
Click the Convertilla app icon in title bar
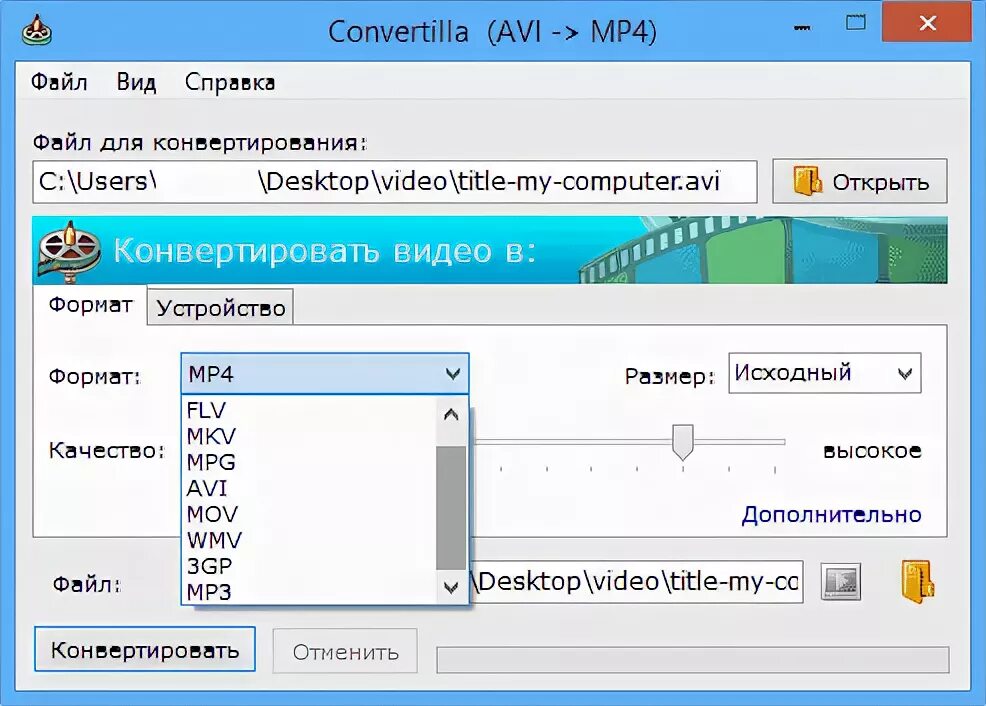36,30
